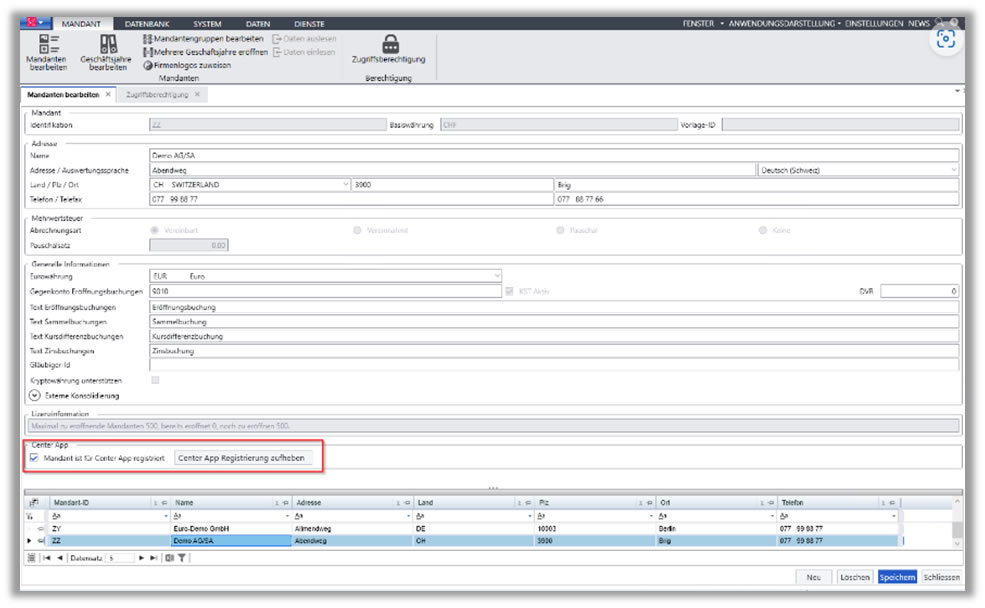Click Mehrere Geschäftsjahre eröffnen icon

click(x=148, y=52)
